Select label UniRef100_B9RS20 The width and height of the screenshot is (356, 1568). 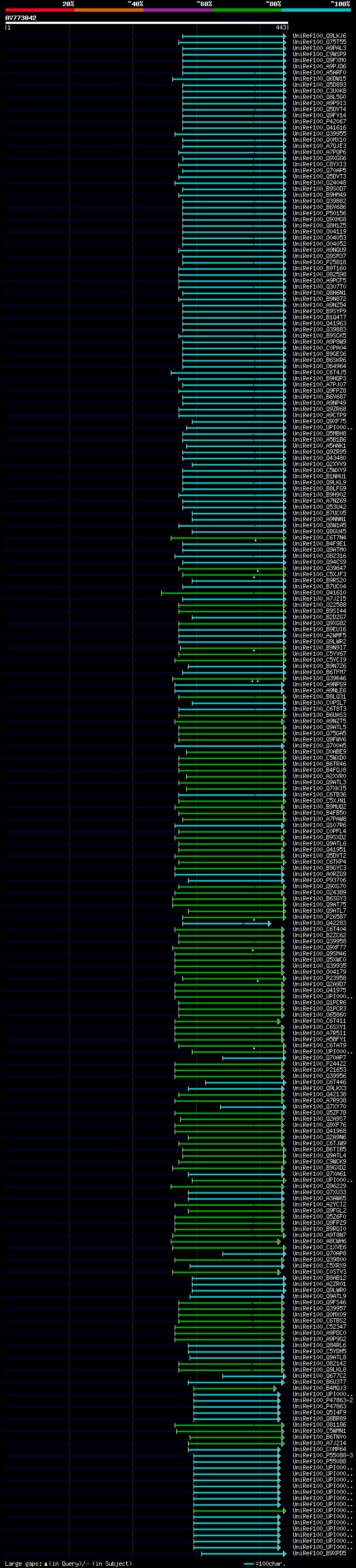(x=319, y=581)
